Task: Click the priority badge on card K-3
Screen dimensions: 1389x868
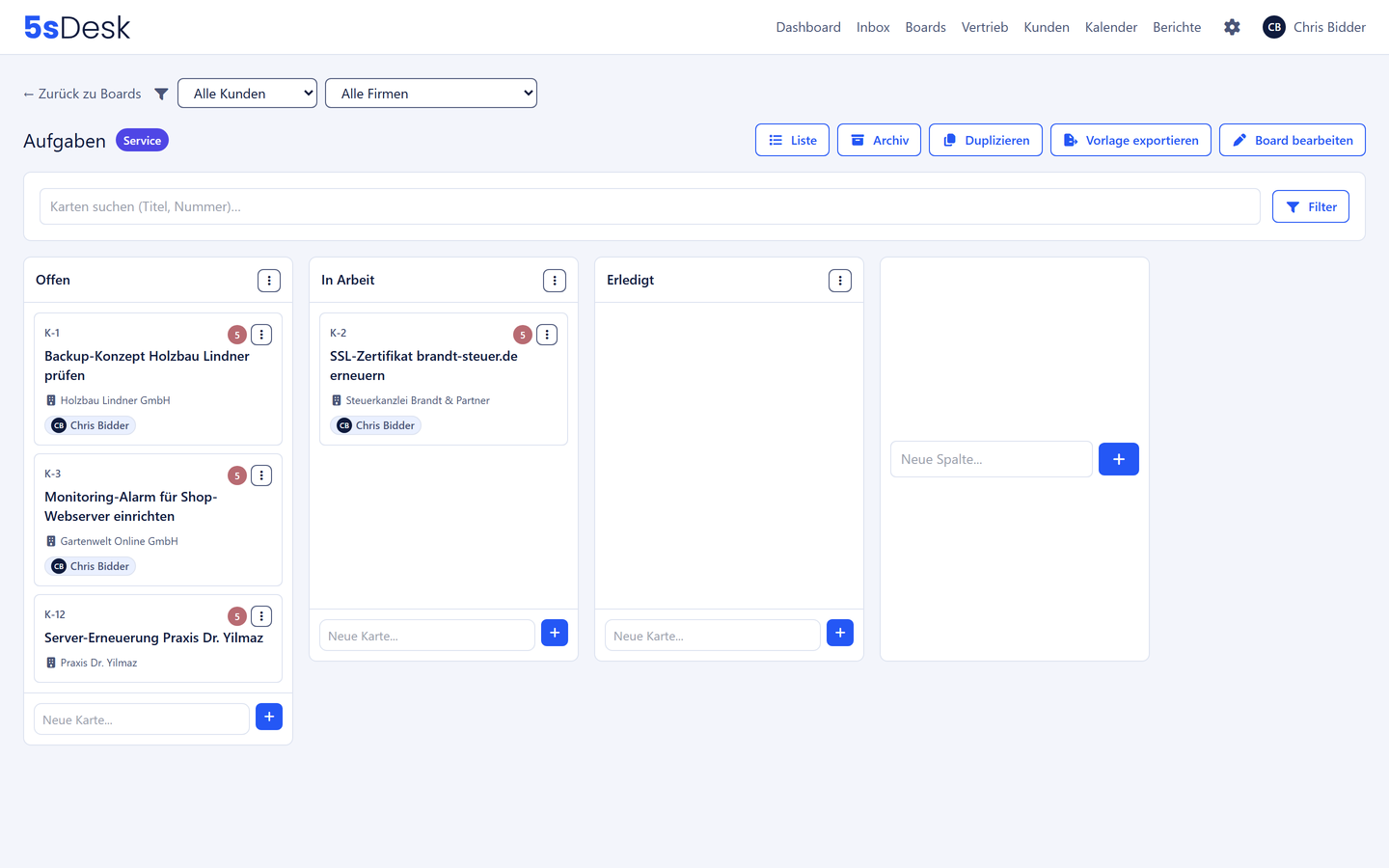Action: 237,475
